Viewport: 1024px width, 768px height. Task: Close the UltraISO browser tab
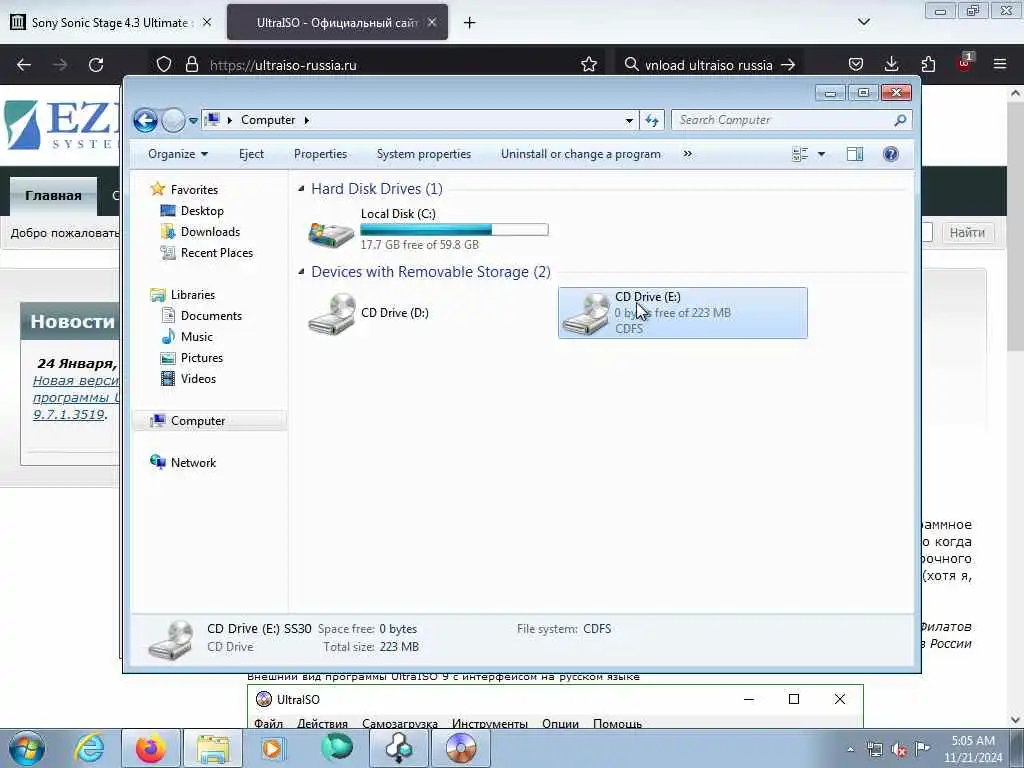pyautogui.click(x=432, y=22)
